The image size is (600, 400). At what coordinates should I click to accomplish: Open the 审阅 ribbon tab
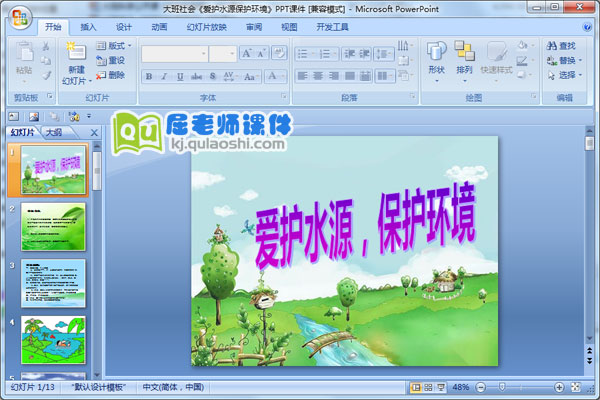[x=254, y=27]
